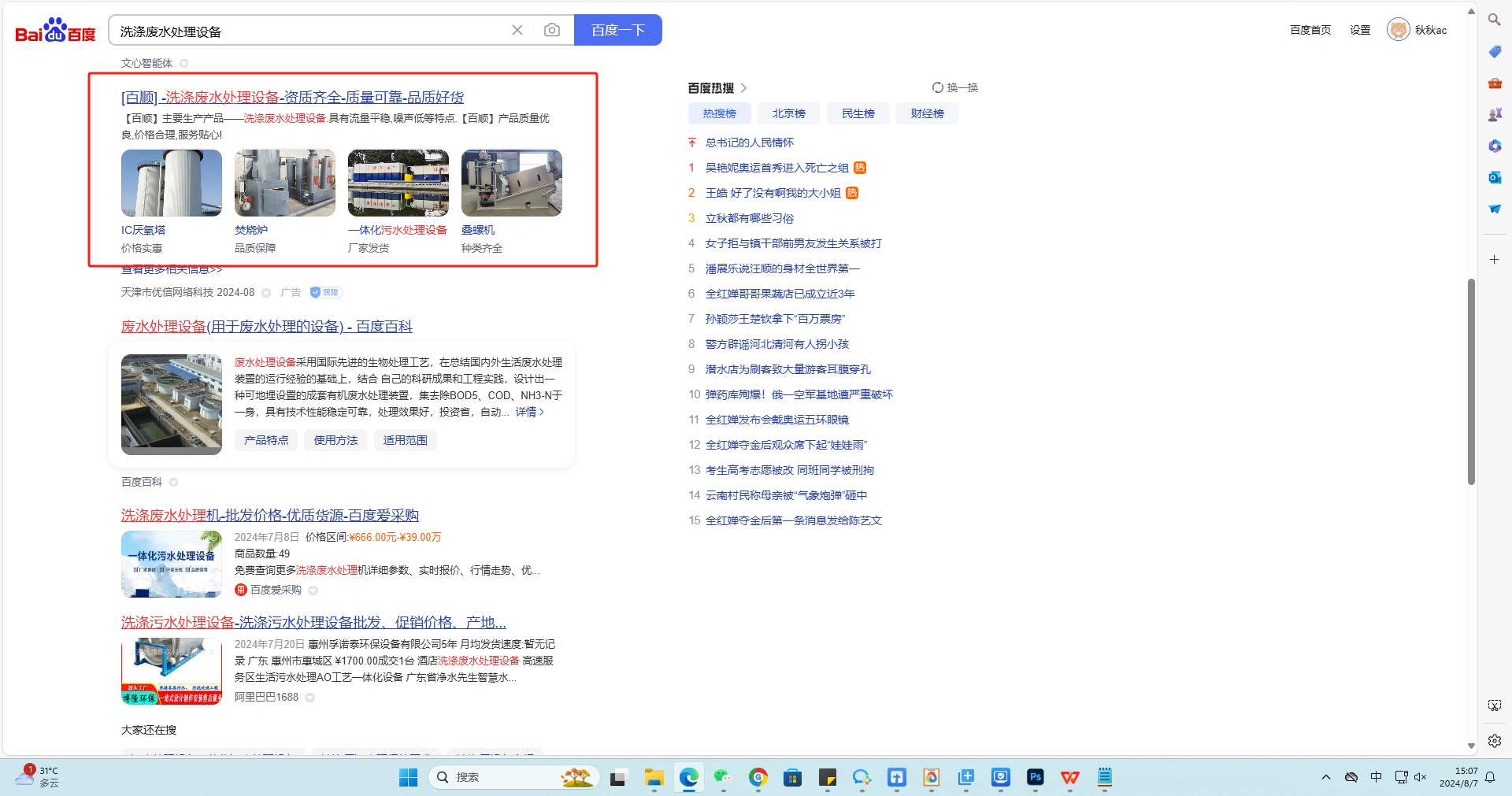Expand the 百度热搜 chevron arrow
The height and width of the screenshot is (796, 1512).
click(743, 88)
